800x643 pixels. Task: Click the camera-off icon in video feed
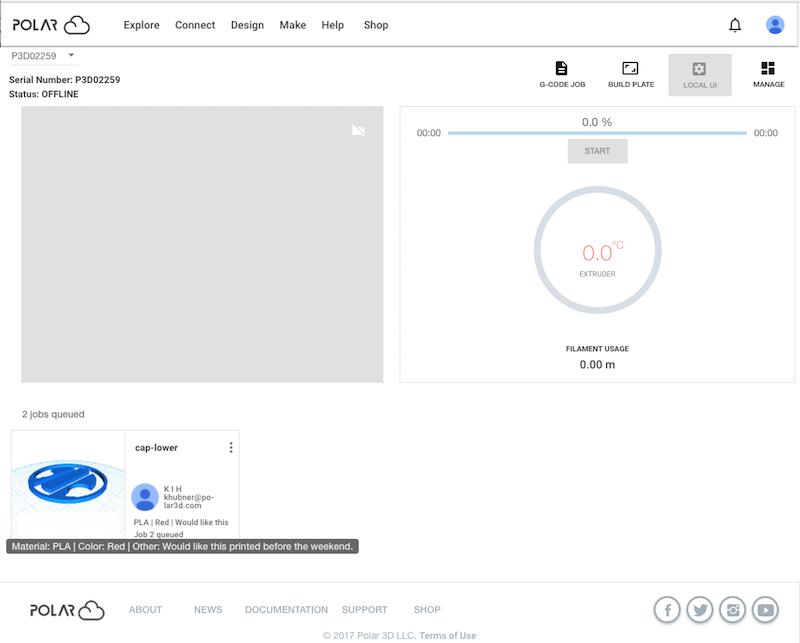(x=358, y=131)
